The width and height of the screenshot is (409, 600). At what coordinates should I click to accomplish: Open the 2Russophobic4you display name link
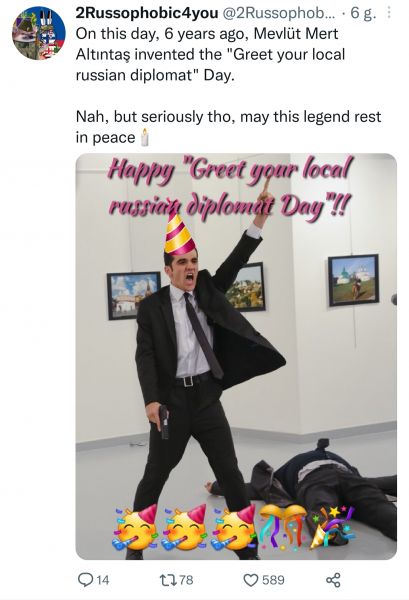(147, 13)
